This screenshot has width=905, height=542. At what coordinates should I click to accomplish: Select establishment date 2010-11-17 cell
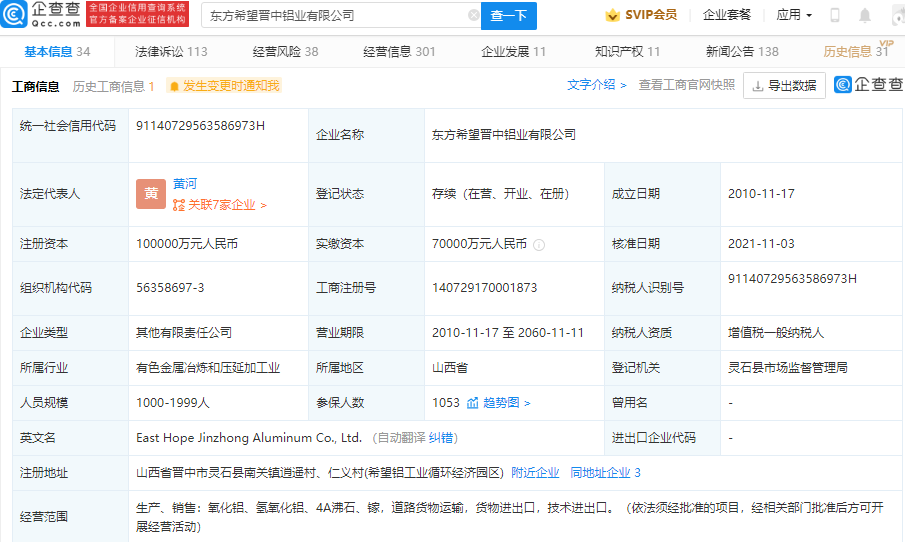pos(761,194)
